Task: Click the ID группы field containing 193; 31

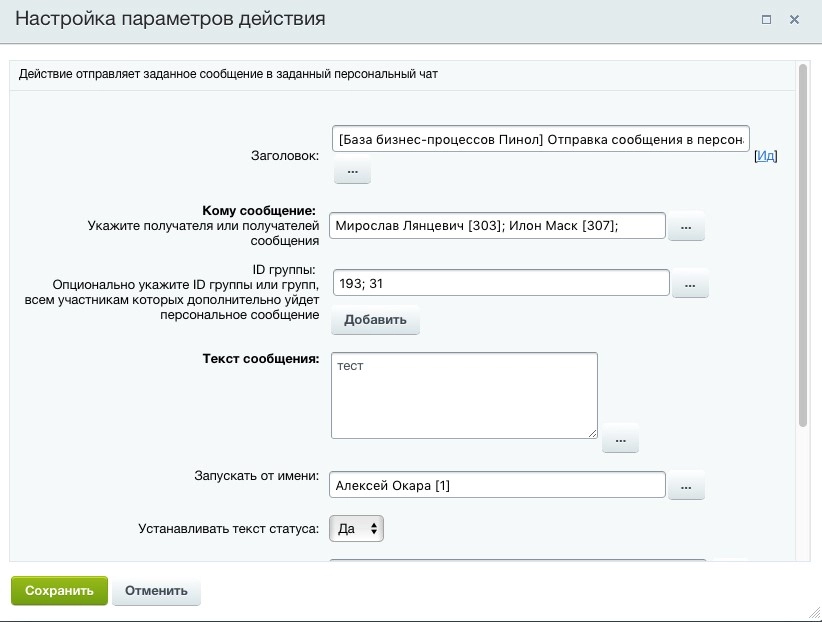Action: pos(500,283)
